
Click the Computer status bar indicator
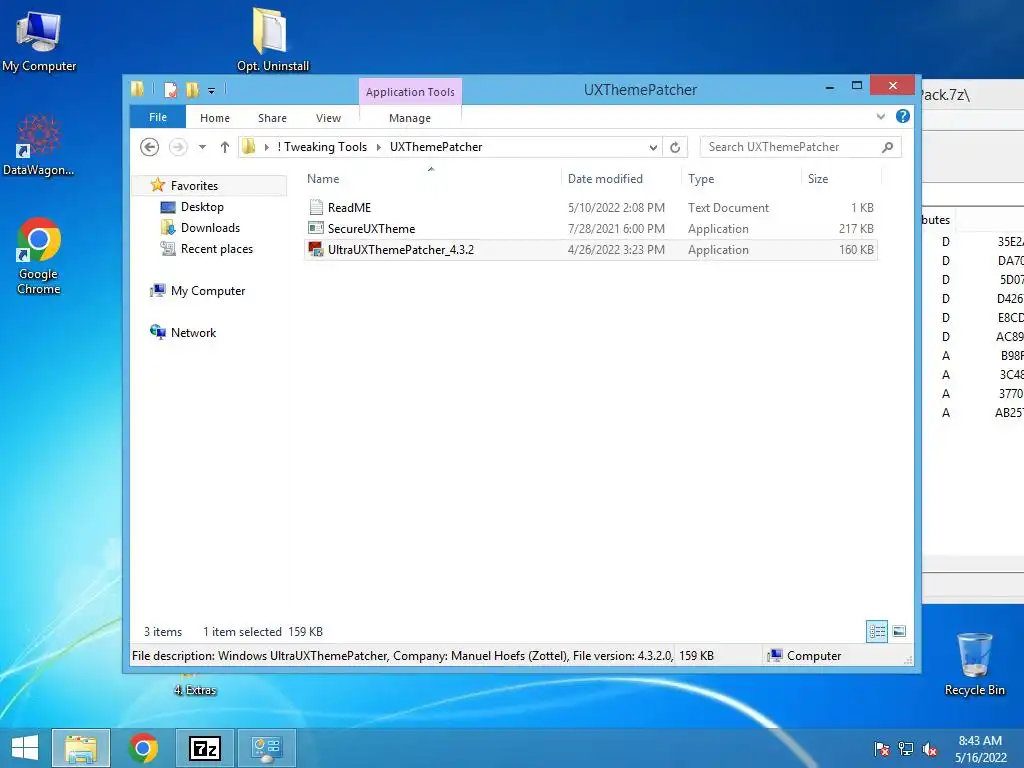pos(805,656)
